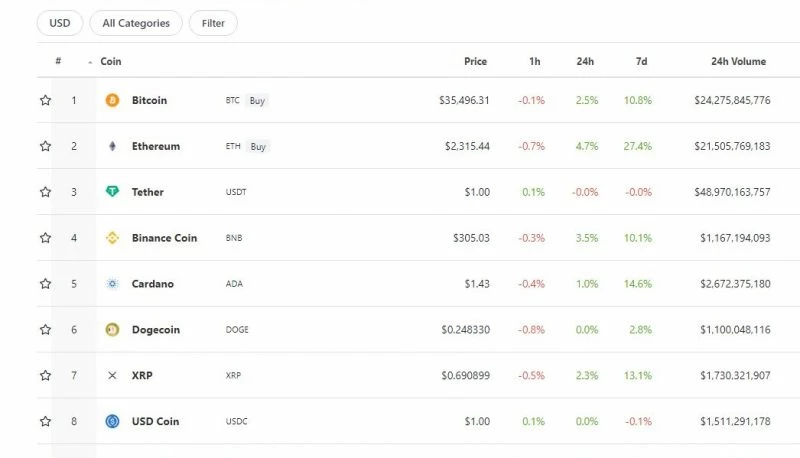Click the Bitcoin coin logo icon

112,100
